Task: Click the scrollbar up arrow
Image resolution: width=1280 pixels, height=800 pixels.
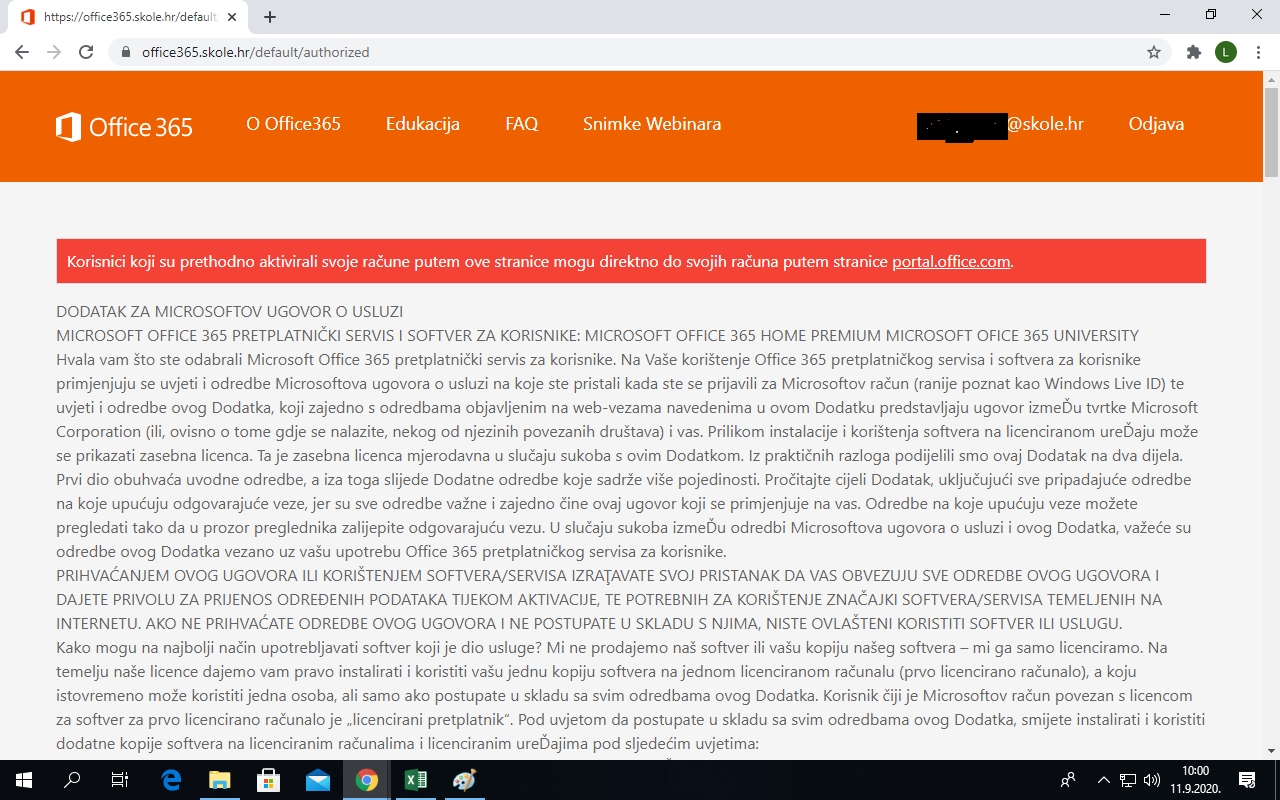Action: pos(1272,78)
